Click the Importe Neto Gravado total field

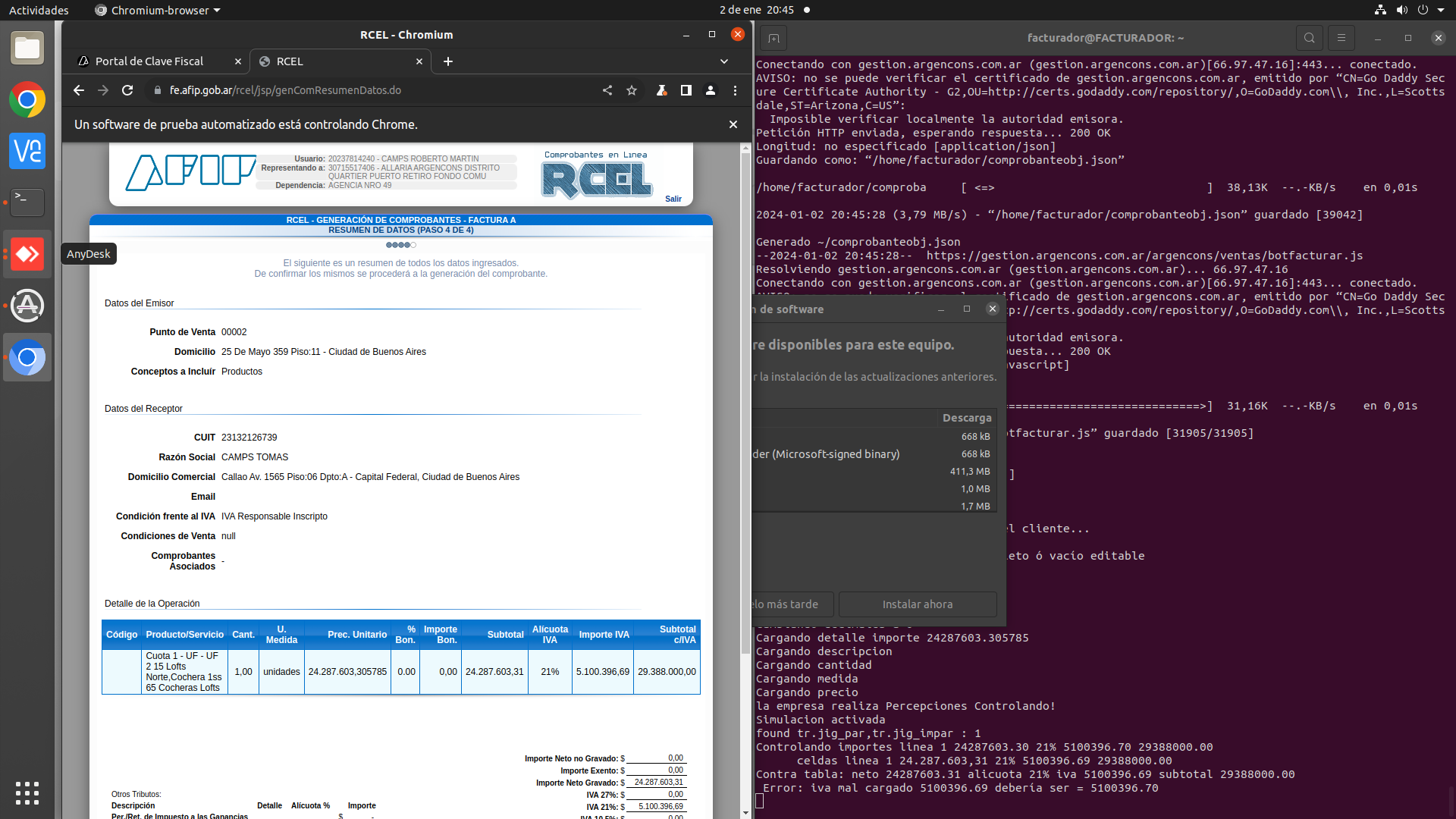tap(657, 783)
